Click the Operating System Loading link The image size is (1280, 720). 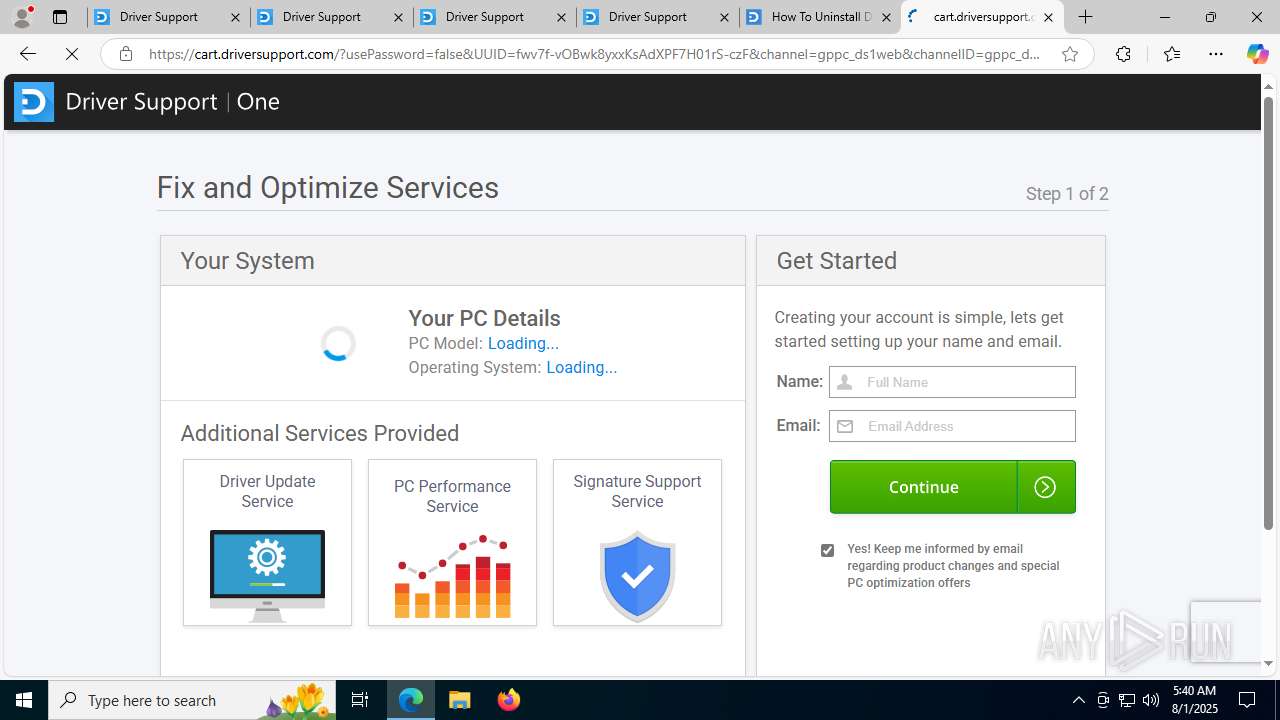(581, 367)
